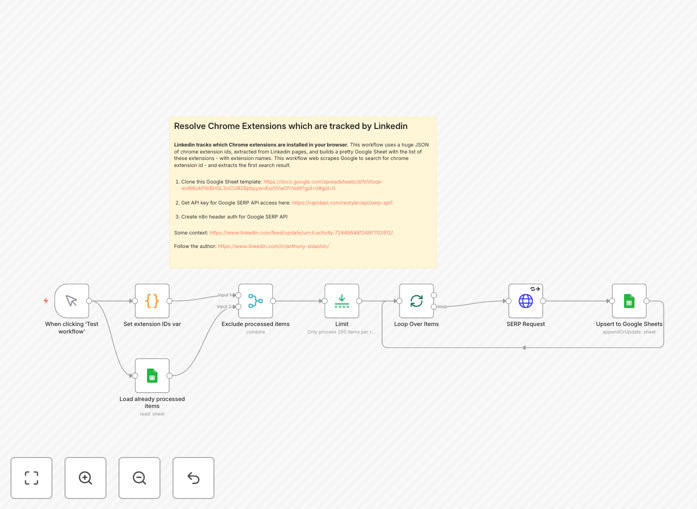Zoom out of the workflow canvas

pyautogui.click(x=139, y=478)
